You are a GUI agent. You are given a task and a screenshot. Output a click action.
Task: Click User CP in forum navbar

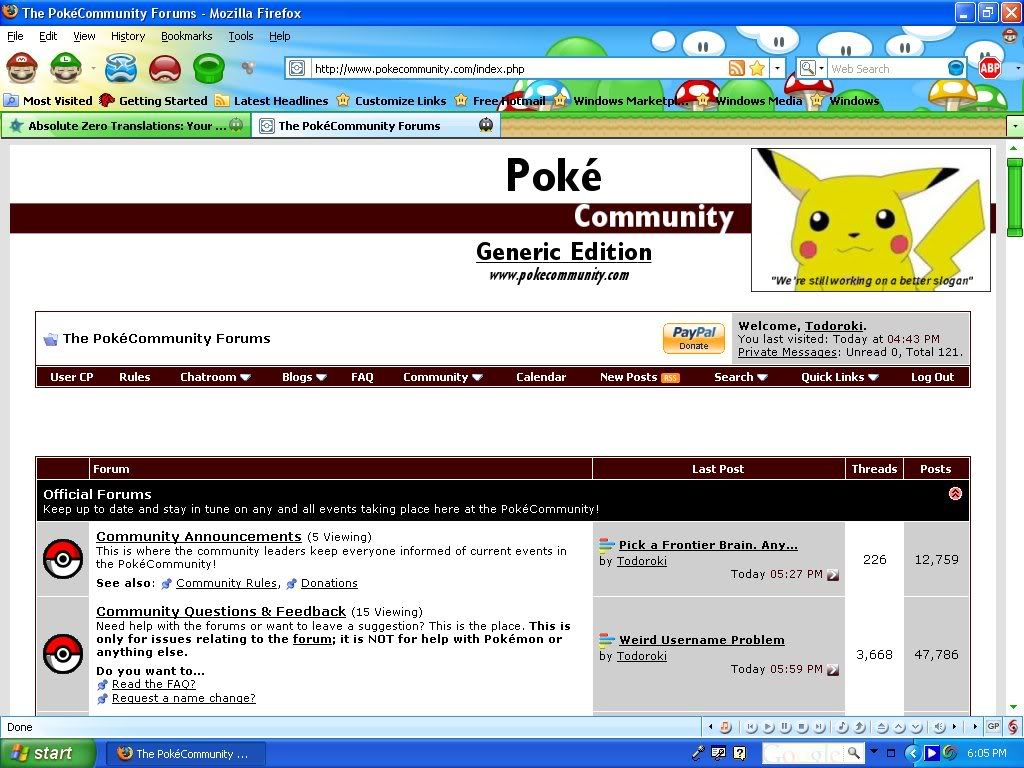(72, 377)
